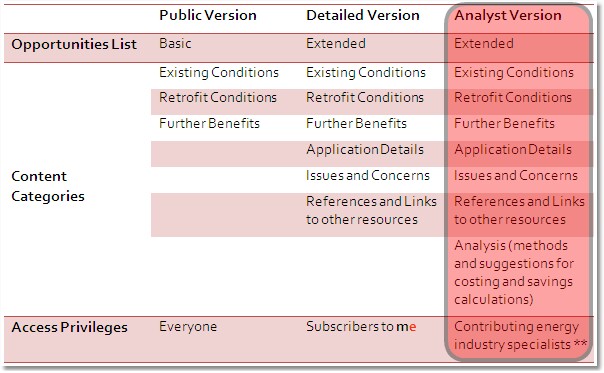Click Further Benefits in Analyst Version column
The height and width of the screenshot is (373, 604).
point(504,124)
